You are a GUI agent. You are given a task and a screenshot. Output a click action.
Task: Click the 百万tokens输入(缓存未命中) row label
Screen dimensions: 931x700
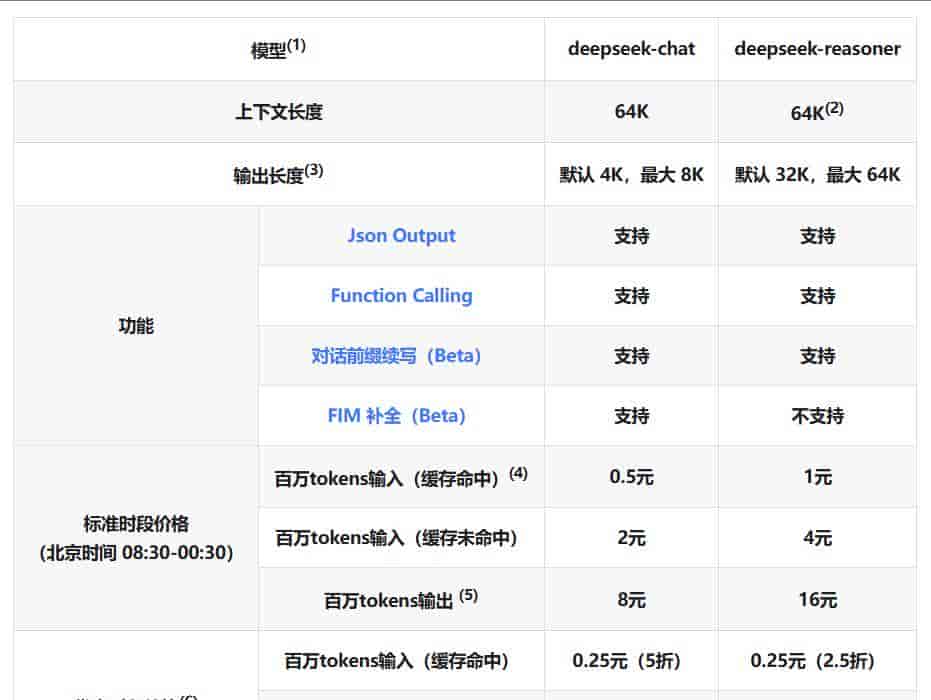point(396,538)
